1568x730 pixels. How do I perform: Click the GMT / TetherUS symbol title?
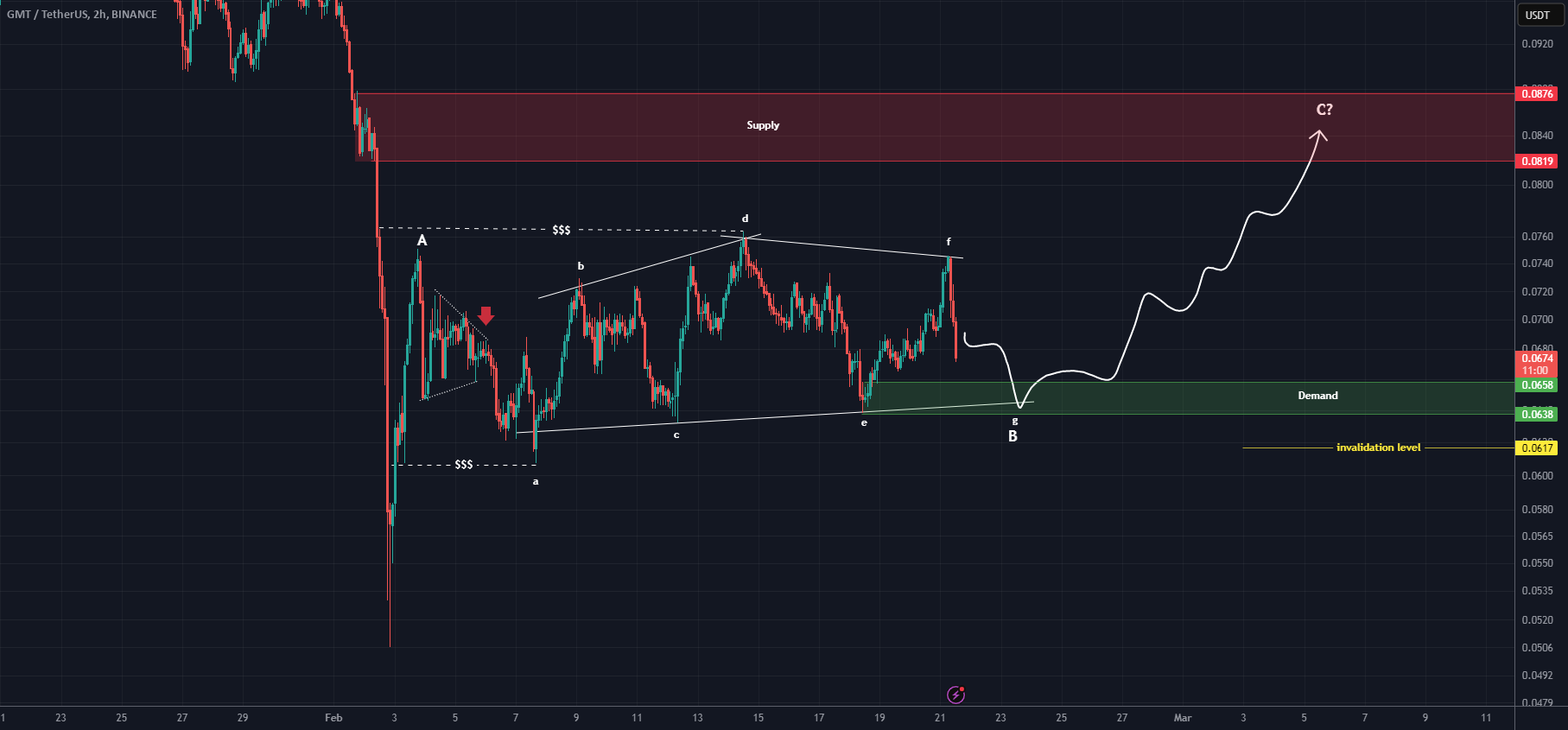pyautogui.click(x=82, y=14)
